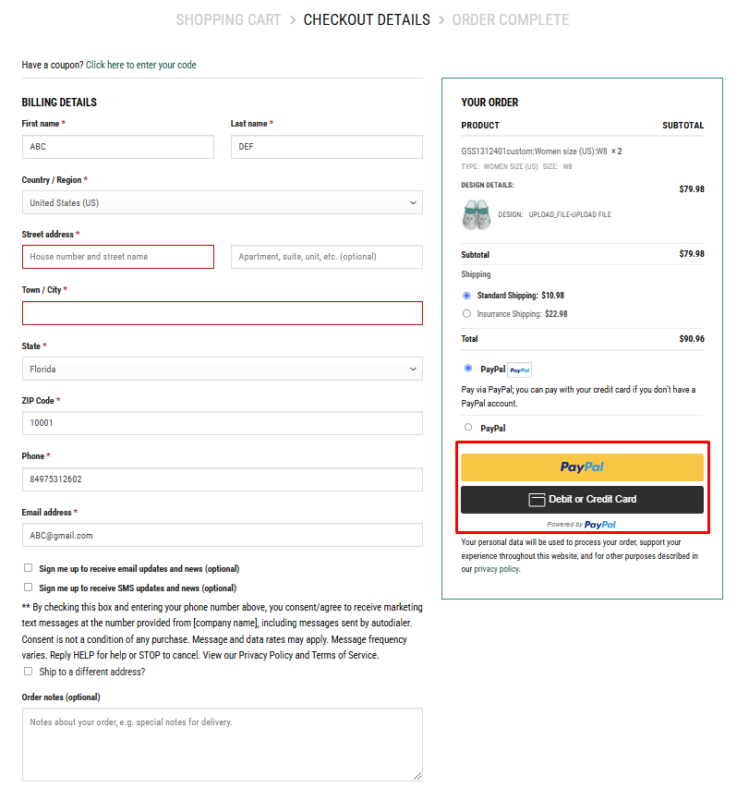Click the yellow PayPal checkout button
The width and height of the screenshot is (749, 800).
coord(582,467)
